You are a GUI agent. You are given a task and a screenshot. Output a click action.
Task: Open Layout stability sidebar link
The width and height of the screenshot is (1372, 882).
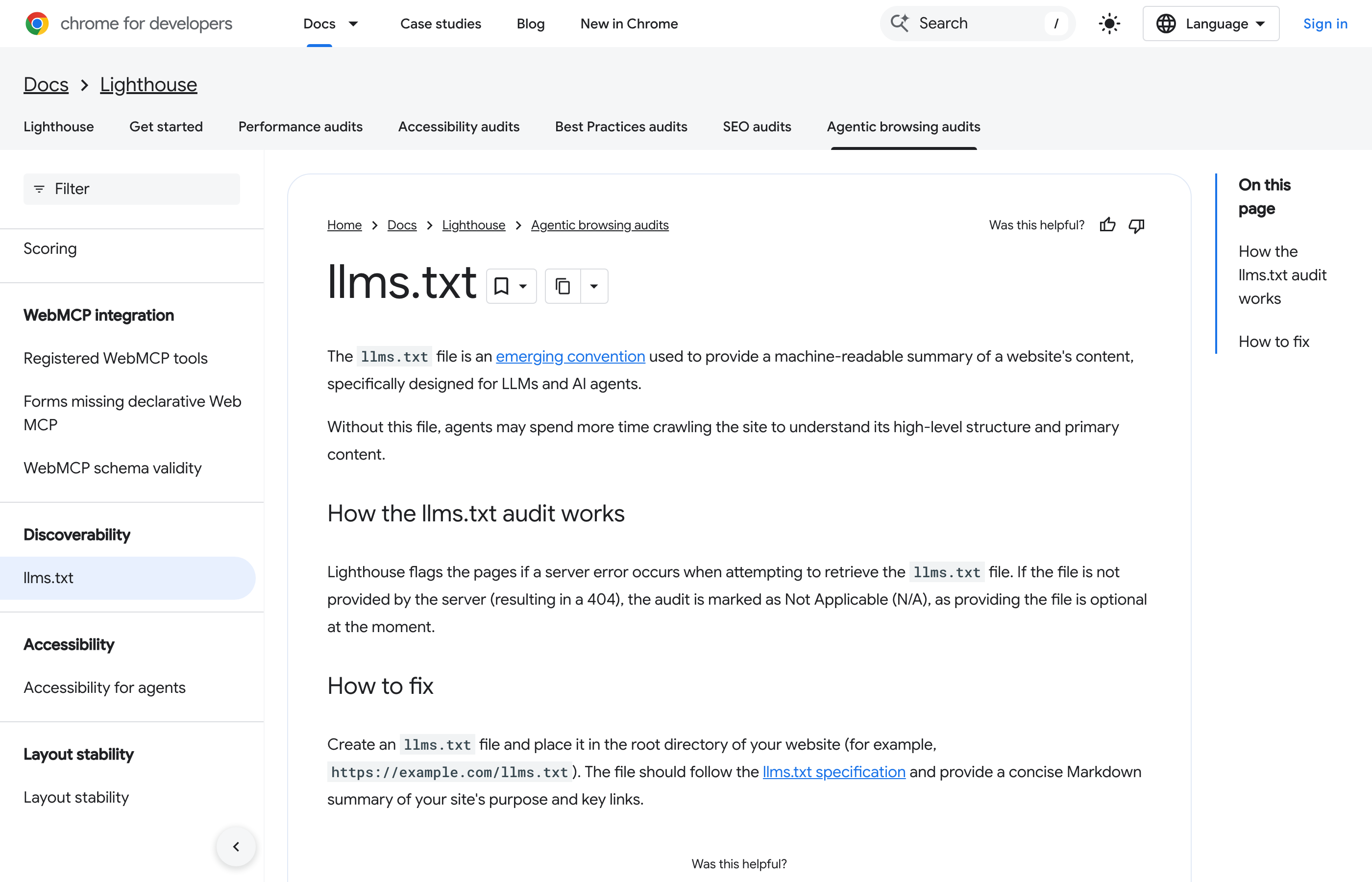pyautogui.click(x=76, y=797)
